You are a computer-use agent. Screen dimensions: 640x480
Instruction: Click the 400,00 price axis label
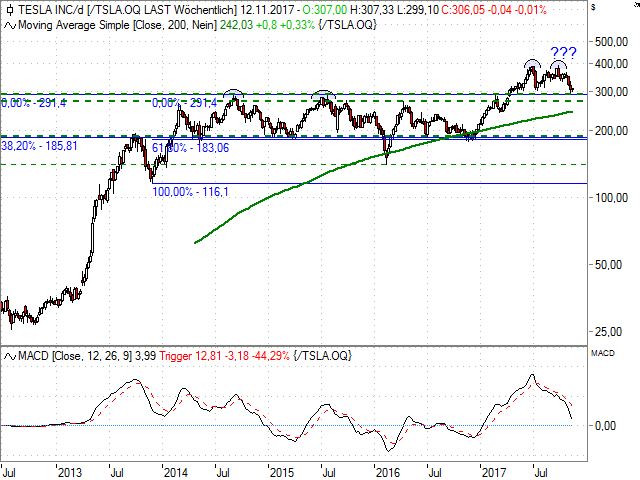pyautogui.click(x=611, y=64)
